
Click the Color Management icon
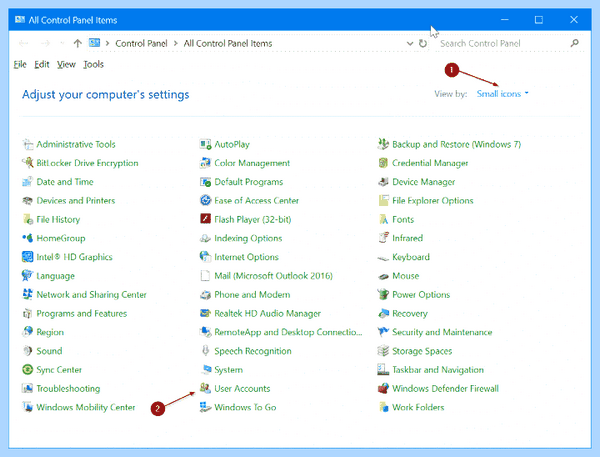205,163
